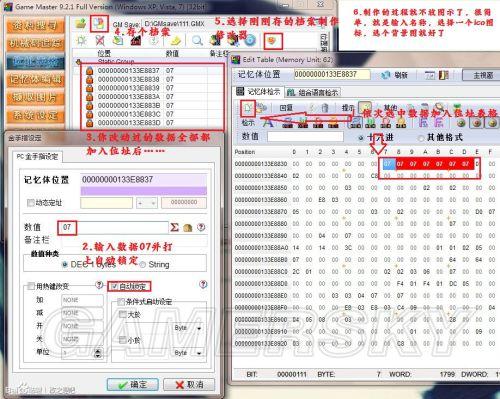Click the 确定 confirm button
The image size is (500, 399).
click(x=132, y=384)
